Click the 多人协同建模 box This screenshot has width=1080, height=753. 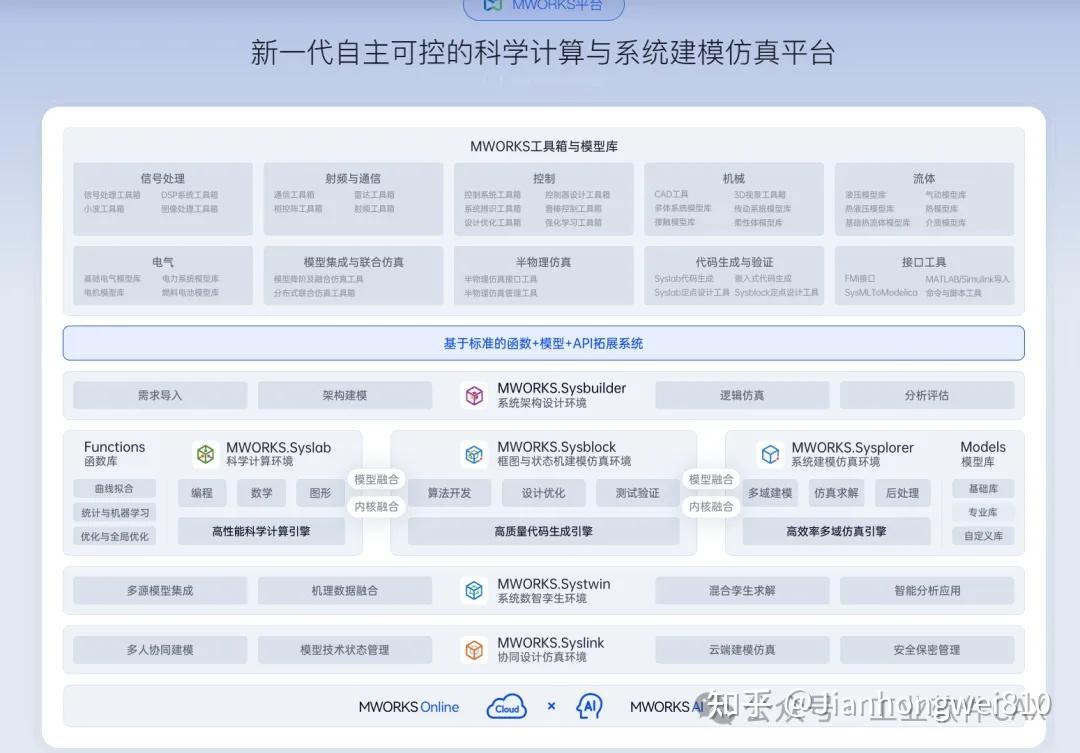(160, 650)
